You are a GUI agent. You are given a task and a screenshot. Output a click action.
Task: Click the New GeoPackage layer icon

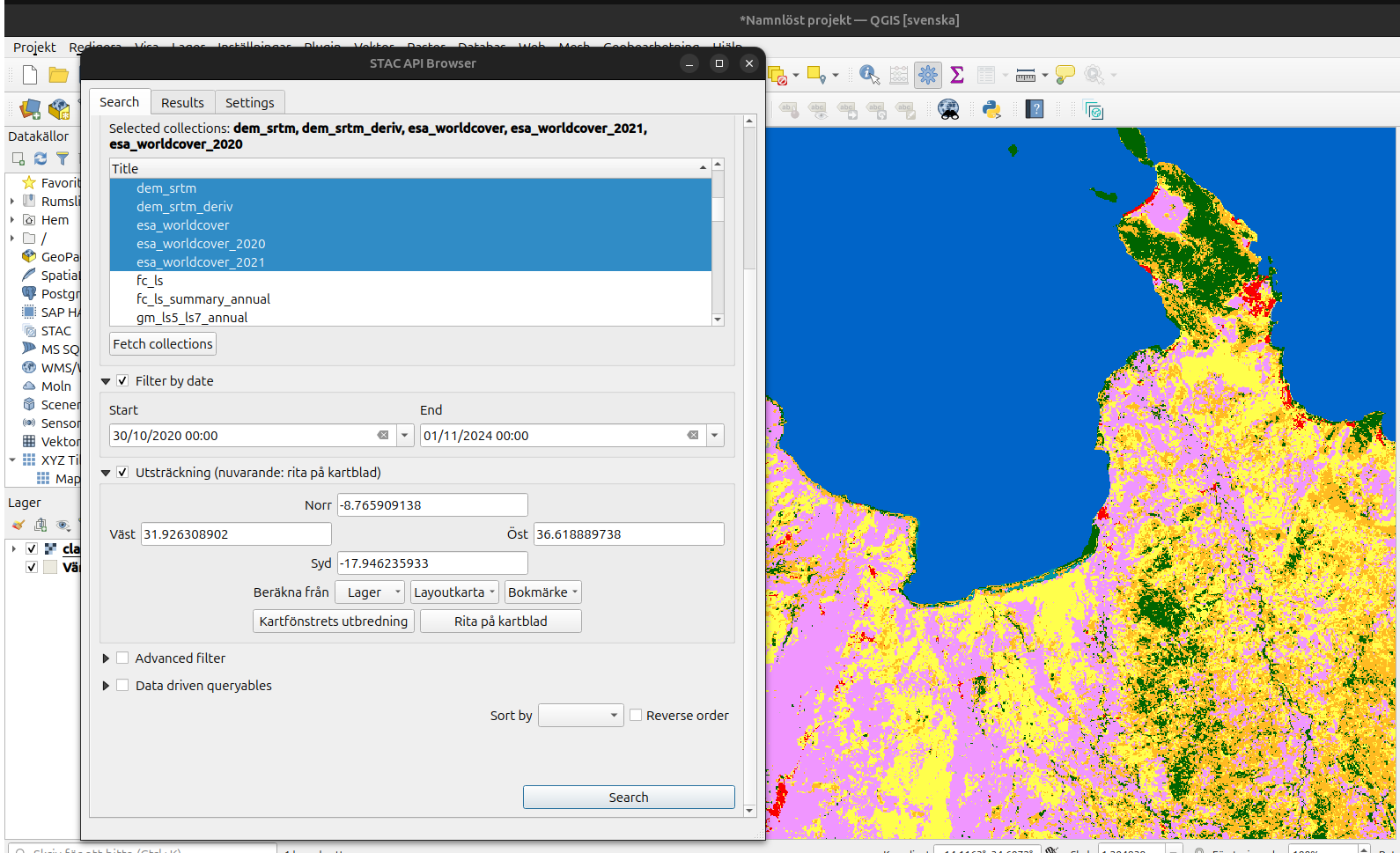pyautogui.click(x=59, y=109)
